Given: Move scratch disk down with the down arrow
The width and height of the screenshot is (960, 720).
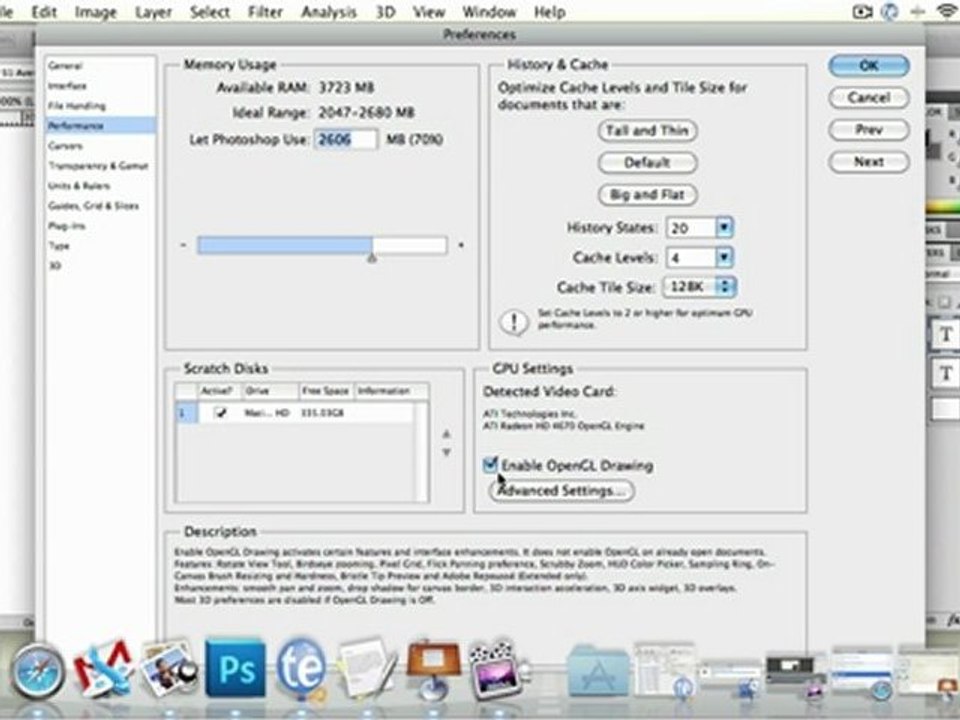Looking at the screenshot, I should pos(446,452).
